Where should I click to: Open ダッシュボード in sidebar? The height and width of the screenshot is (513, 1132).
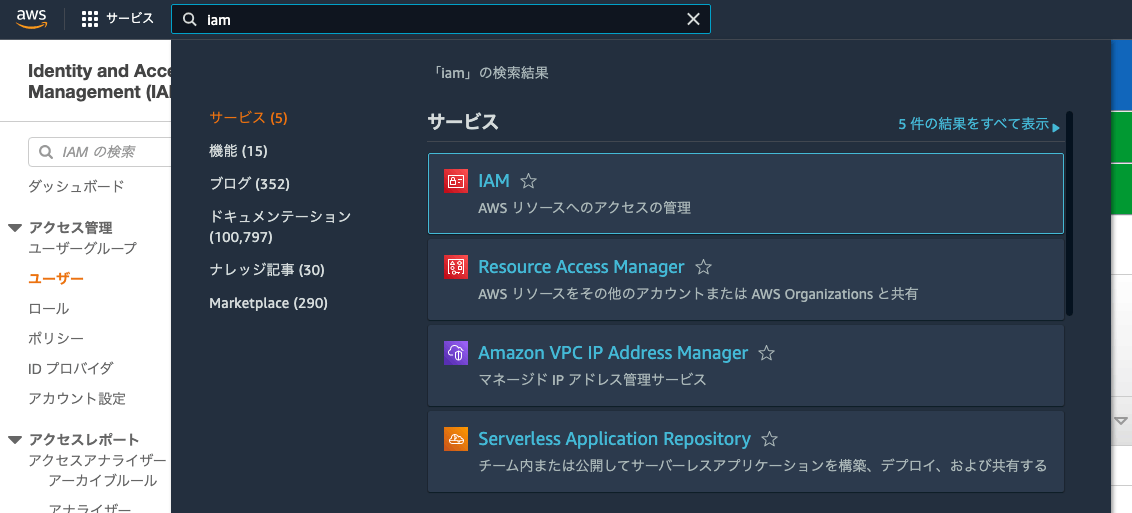tap(76, 186)
